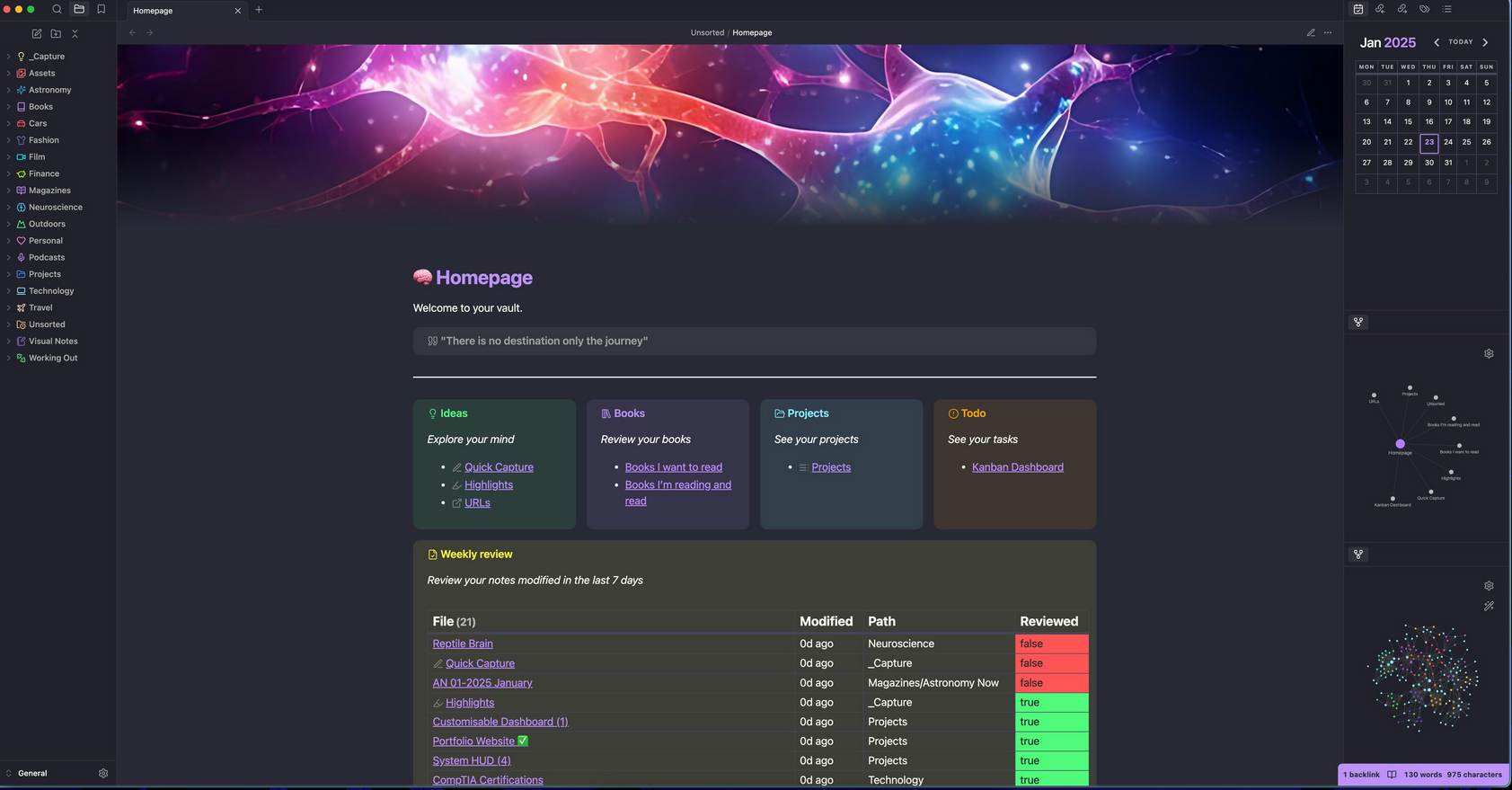Navigate back with the left arrow

[x=132, y=32]
